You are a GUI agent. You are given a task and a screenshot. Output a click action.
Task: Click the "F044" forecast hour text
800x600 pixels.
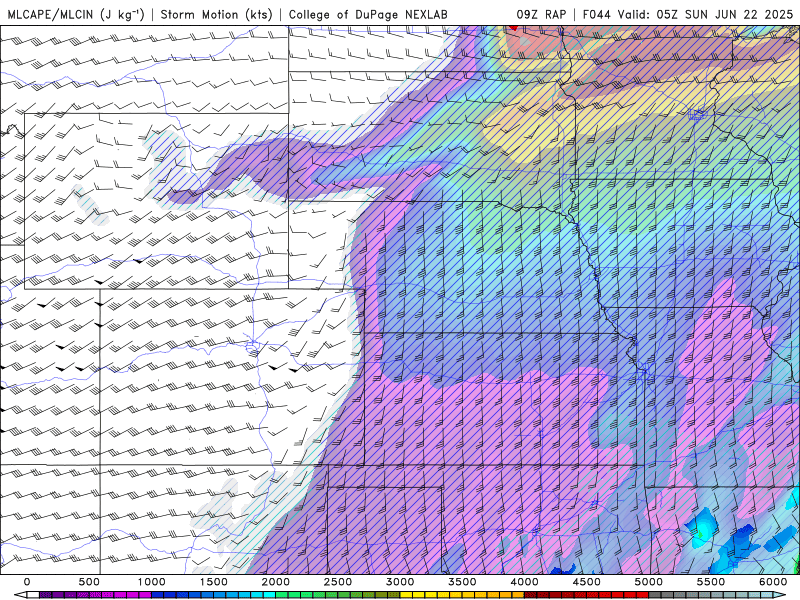[597, 14]
